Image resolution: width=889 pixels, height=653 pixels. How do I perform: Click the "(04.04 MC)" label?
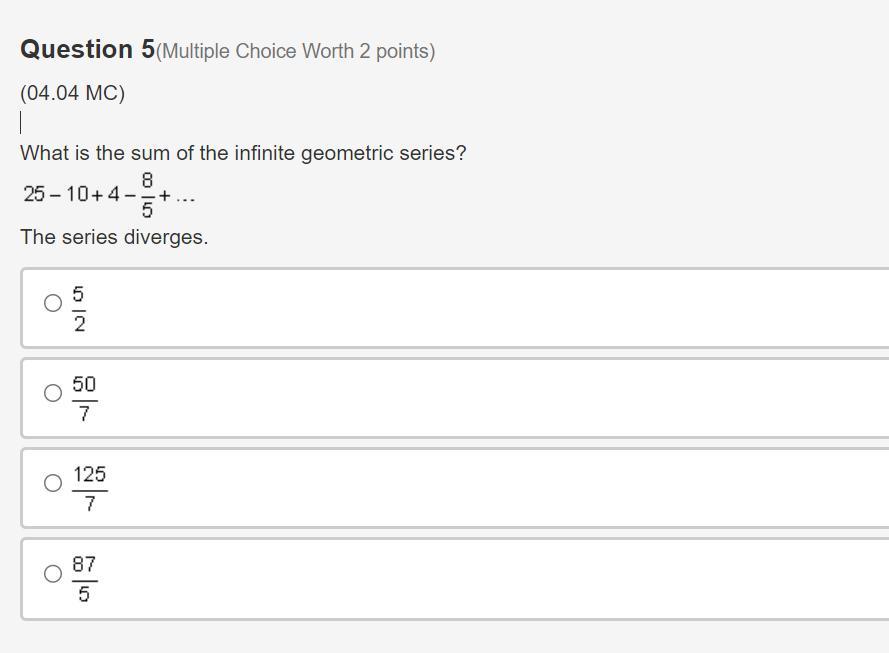click(72, 93)
